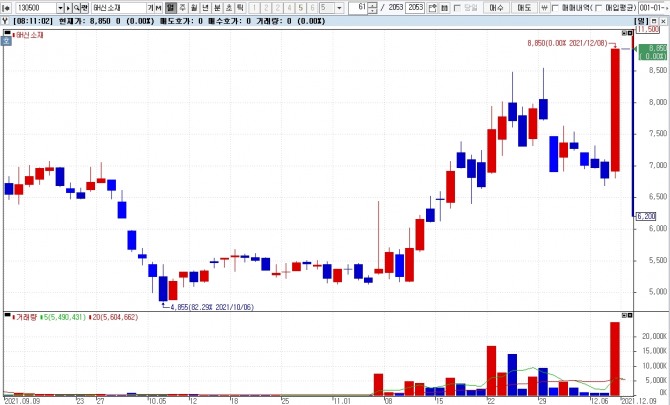This screenshot has width=670, height=405.
Task: Click the magnifier stock search icon
Action: point(75,7)
